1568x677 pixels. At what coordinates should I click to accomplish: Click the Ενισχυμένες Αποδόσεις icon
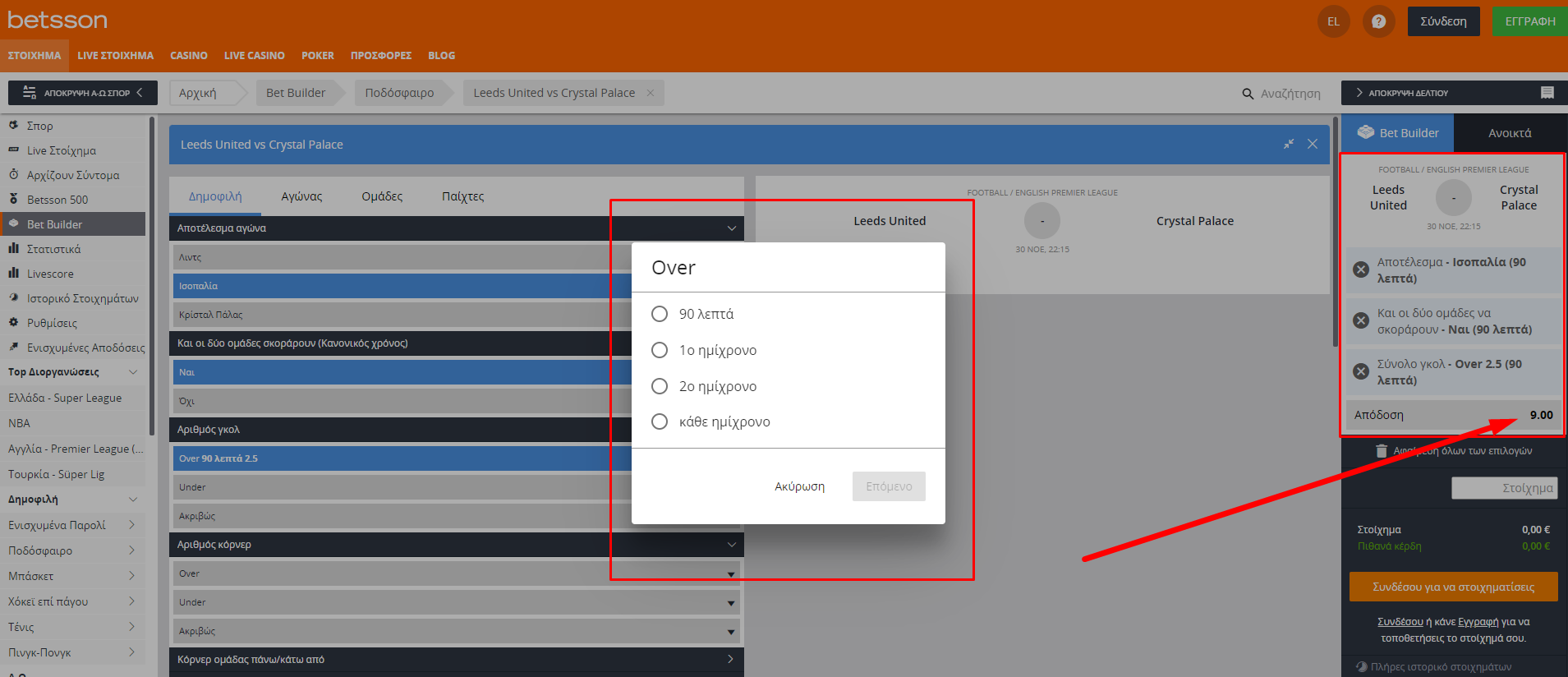(x=13, y=347)
